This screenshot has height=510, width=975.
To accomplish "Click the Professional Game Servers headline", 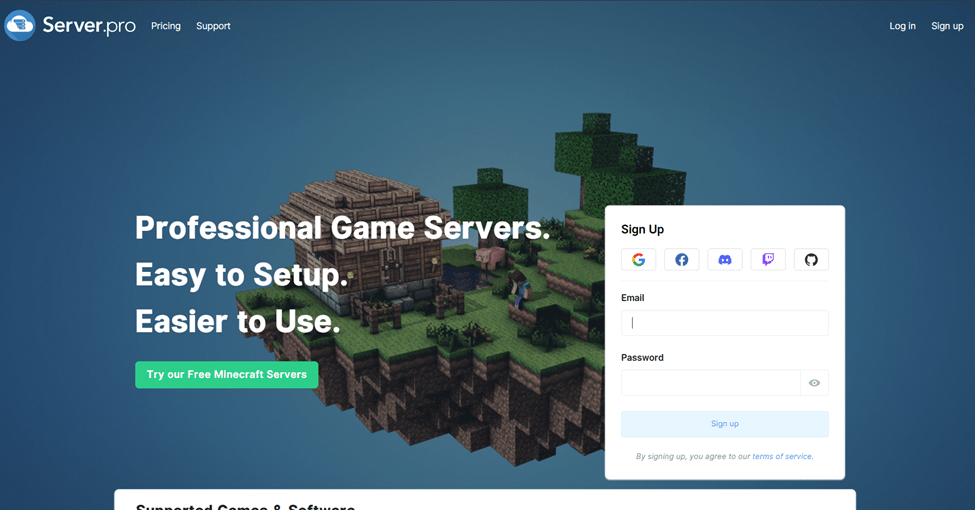I will pyautogui.click(x=342, y=228).
